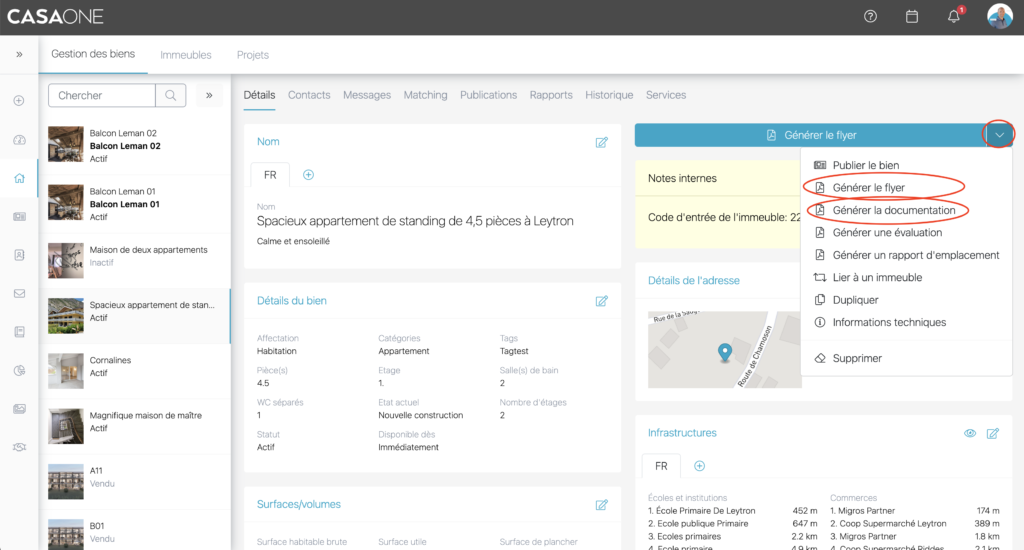
Task: Toggle the Générer le flyer dropdown arrow
Action: [999, 135]
